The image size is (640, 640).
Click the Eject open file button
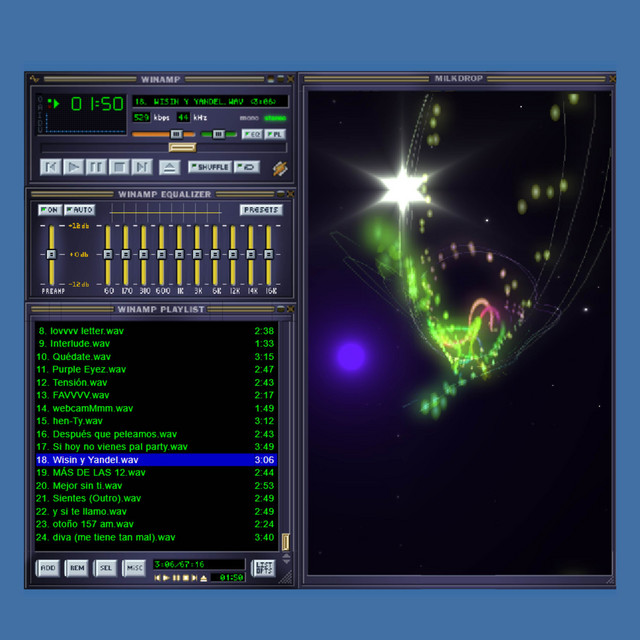click(x=170, y=167)
